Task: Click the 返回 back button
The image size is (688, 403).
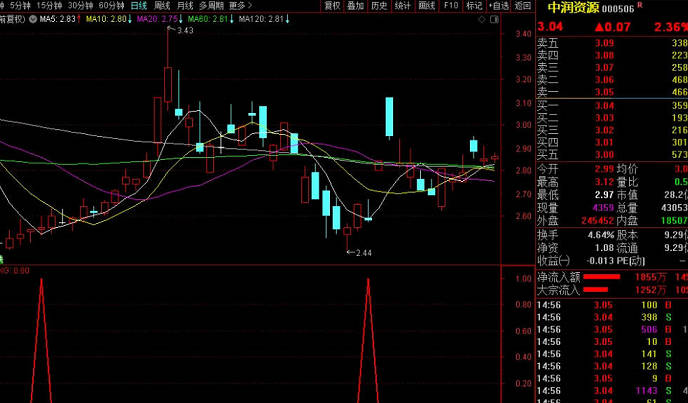Action: pos(523,6)
